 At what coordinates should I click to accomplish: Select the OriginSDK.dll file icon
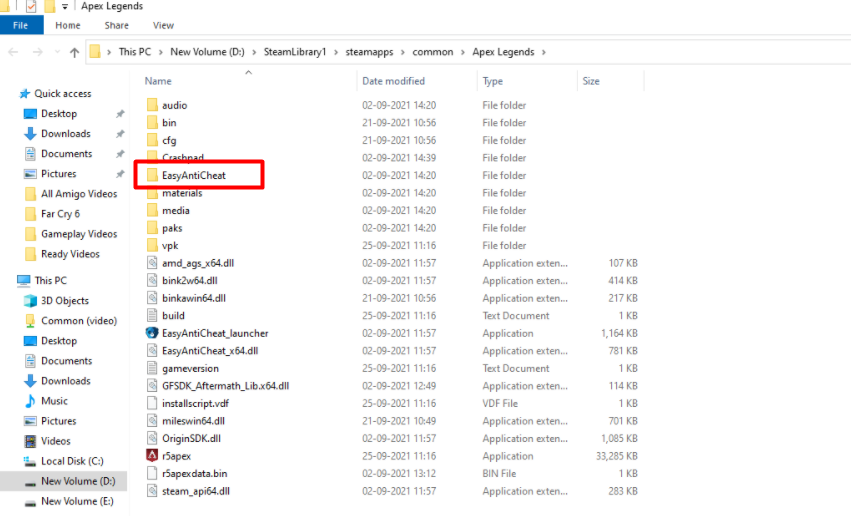[153, 438]
